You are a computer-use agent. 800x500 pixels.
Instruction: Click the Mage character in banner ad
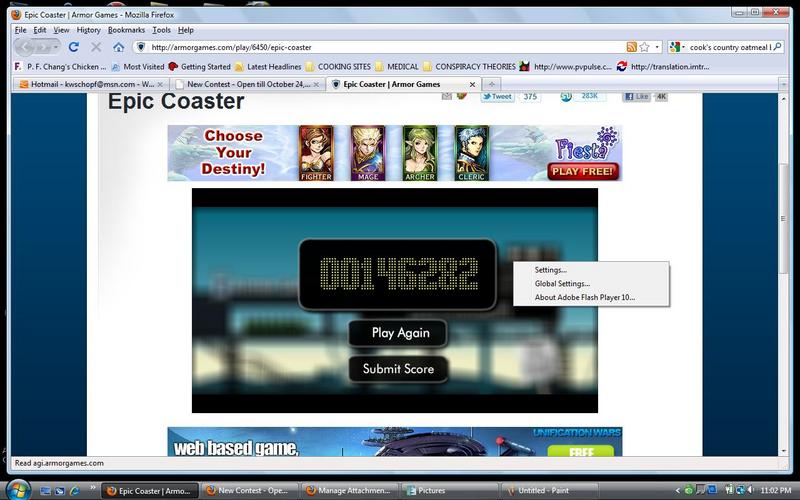[x=368, y=153]
